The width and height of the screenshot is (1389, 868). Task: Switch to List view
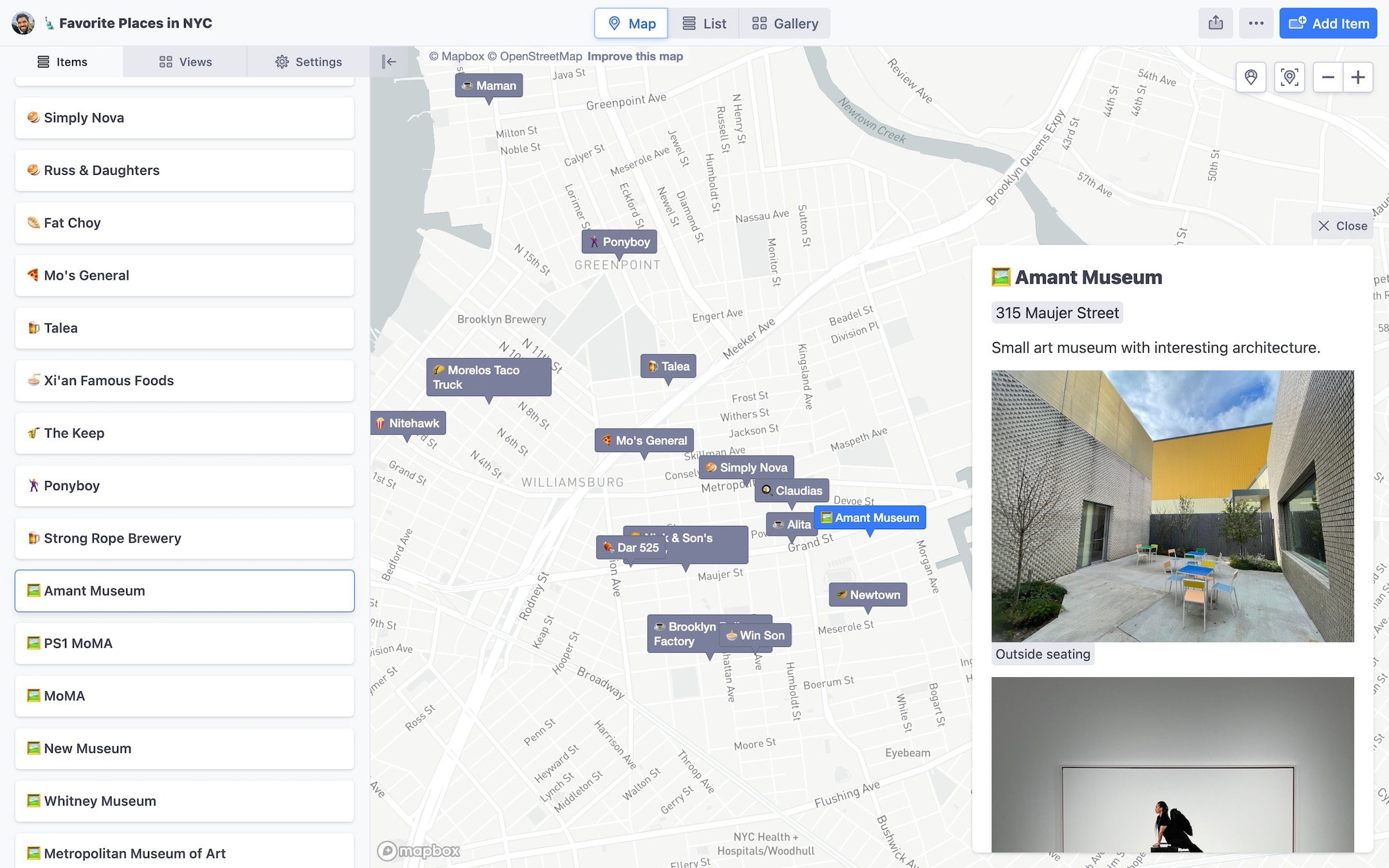[x=704, y=24]
